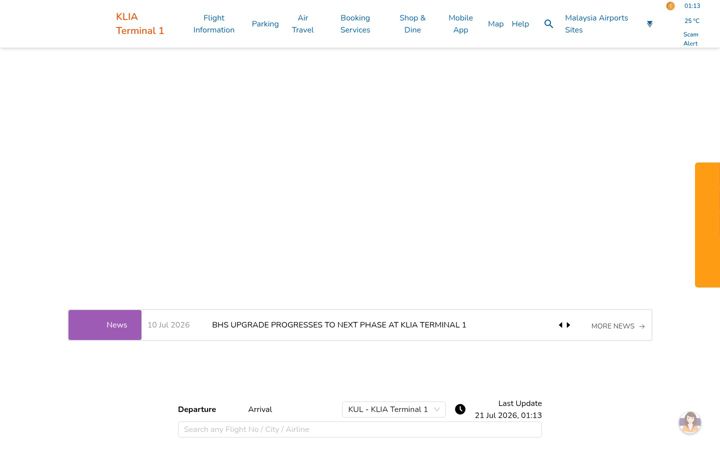720x450 pixels.
Task: Open the Booking Services menu
Action: click(355, 24)
